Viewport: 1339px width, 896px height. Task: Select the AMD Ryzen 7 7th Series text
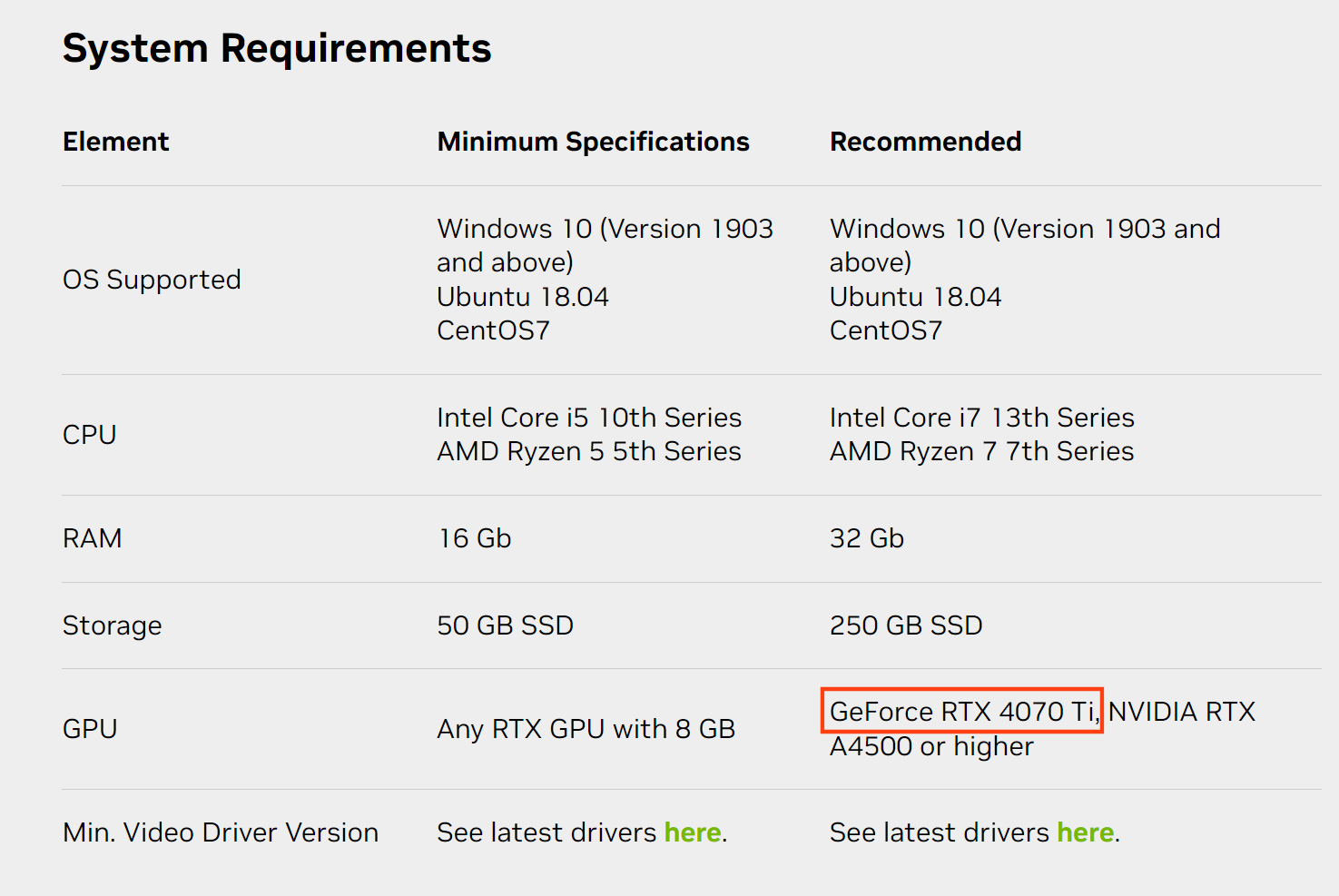(981, 451)
